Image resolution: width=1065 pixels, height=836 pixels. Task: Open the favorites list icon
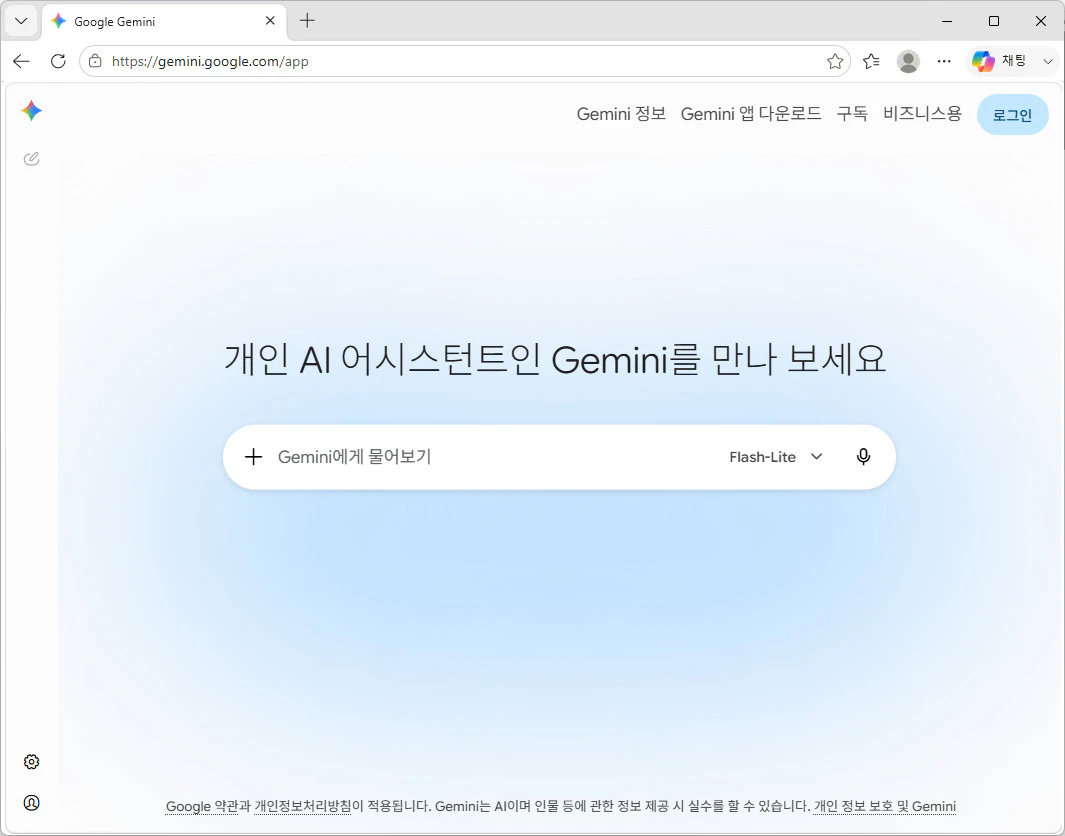[x=871, y=61]
